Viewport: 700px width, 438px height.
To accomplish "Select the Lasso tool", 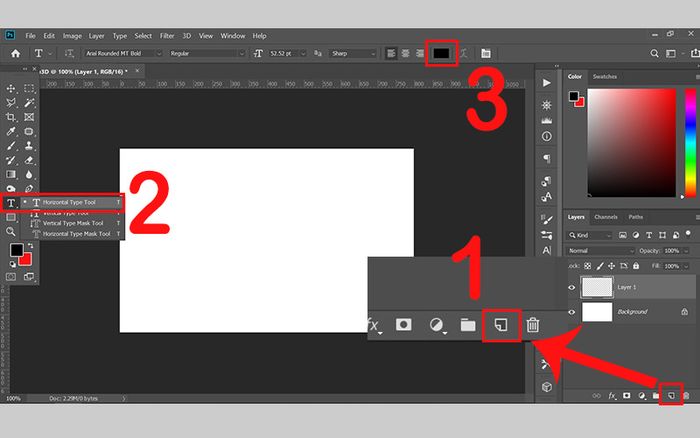I will pyautogui.click(x=11, y=103).
